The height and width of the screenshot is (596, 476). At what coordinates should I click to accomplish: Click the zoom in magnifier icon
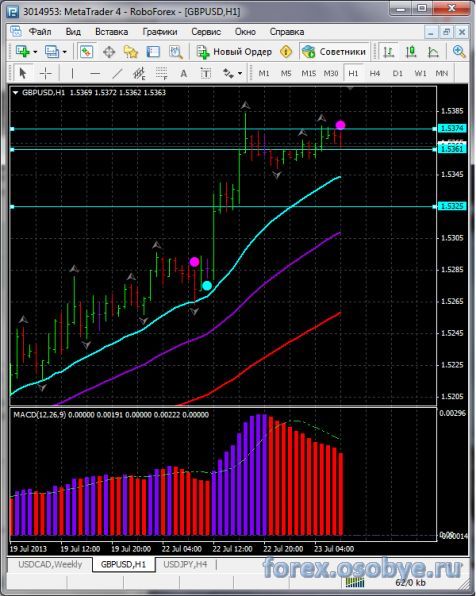[x=459, y=51]
